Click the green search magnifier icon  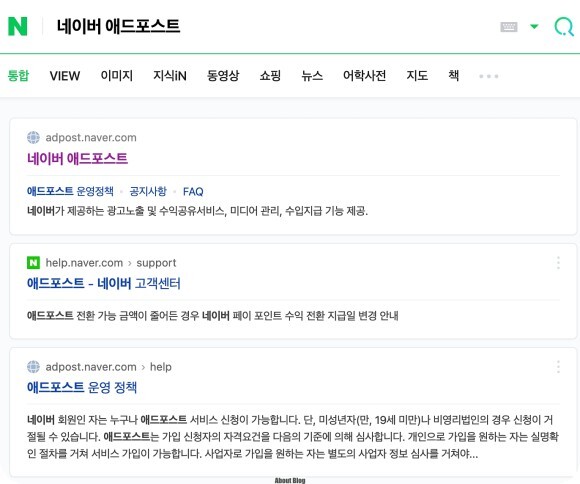tap(564, 26)
